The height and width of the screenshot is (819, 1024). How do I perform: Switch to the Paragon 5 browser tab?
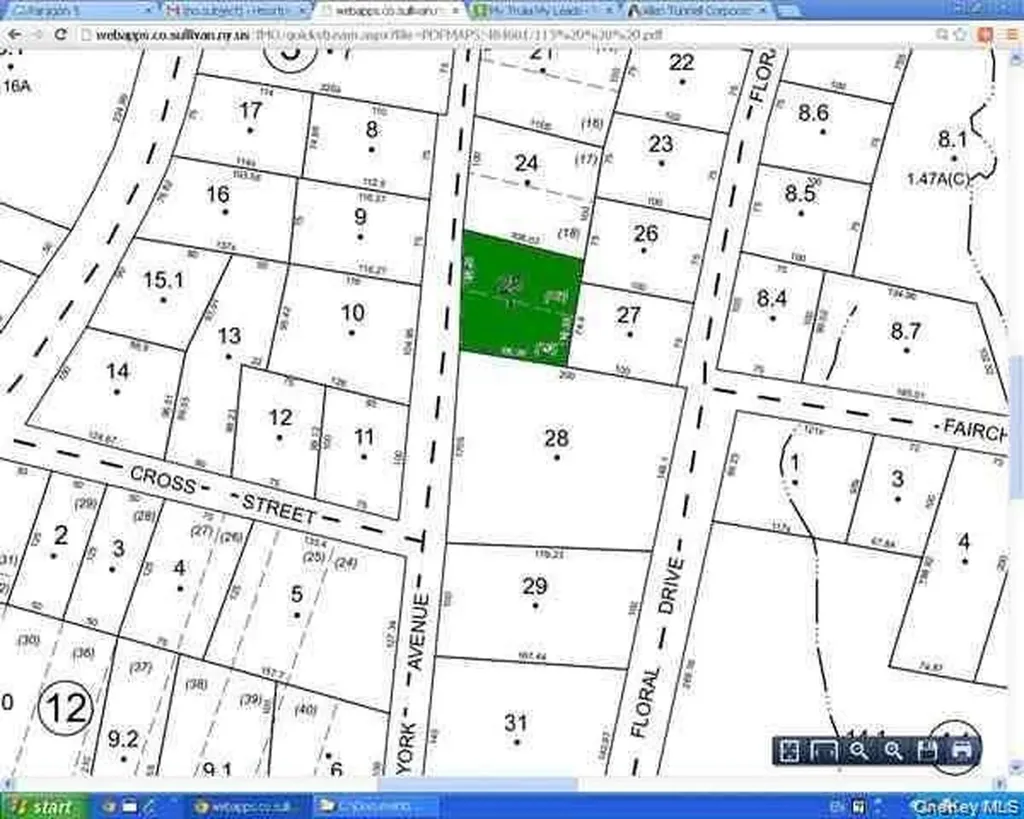[78, 10]
